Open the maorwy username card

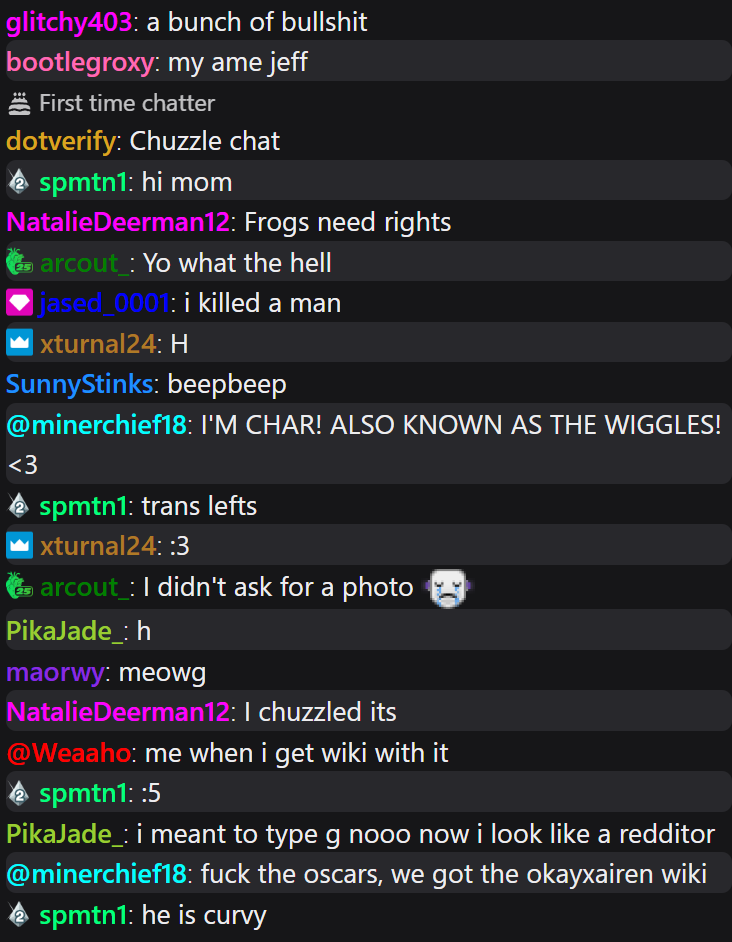coord(55,672)
